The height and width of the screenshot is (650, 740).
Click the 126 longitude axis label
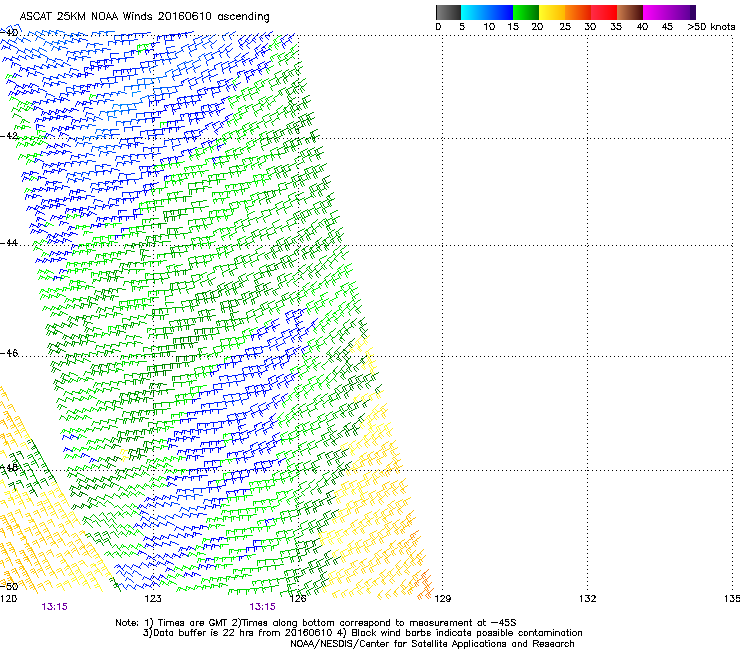point(298,599)
